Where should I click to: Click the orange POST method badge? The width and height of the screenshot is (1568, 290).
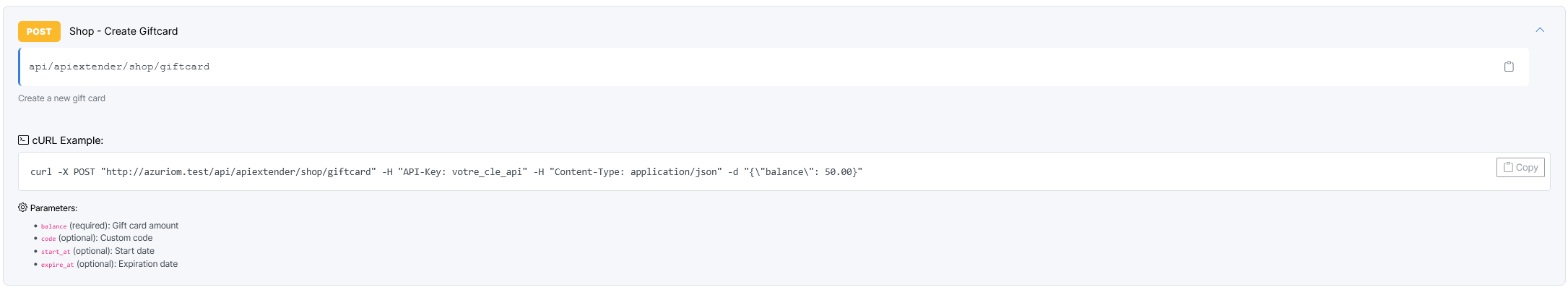[x=39, y=31]
